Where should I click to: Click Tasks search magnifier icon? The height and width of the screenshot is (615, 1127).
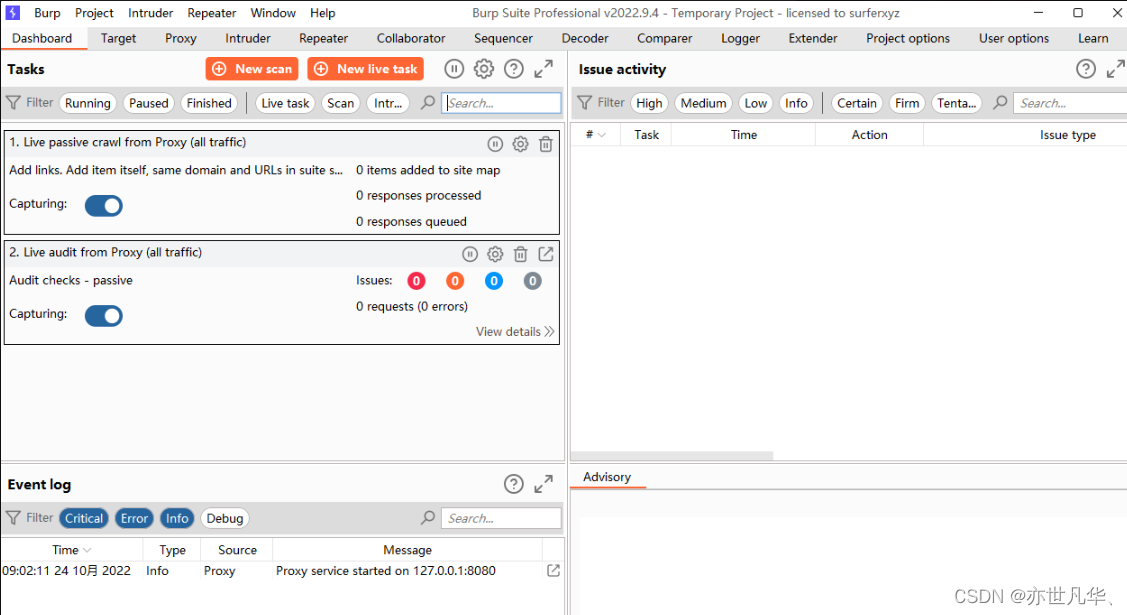428,103
